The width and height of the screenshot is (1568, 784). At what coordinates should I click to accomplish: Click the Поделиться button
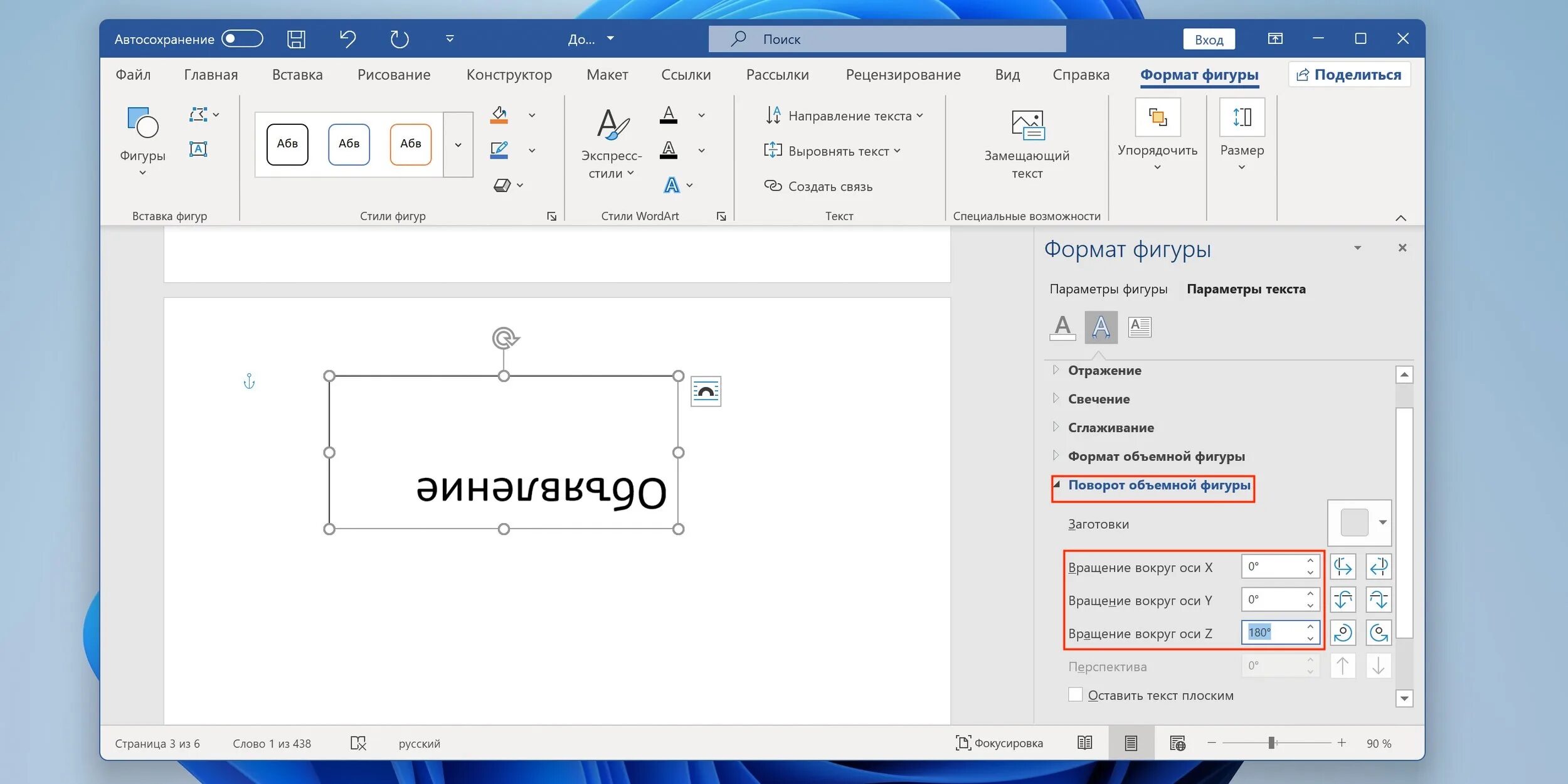pyautogui.click(x=1348, y=75)
